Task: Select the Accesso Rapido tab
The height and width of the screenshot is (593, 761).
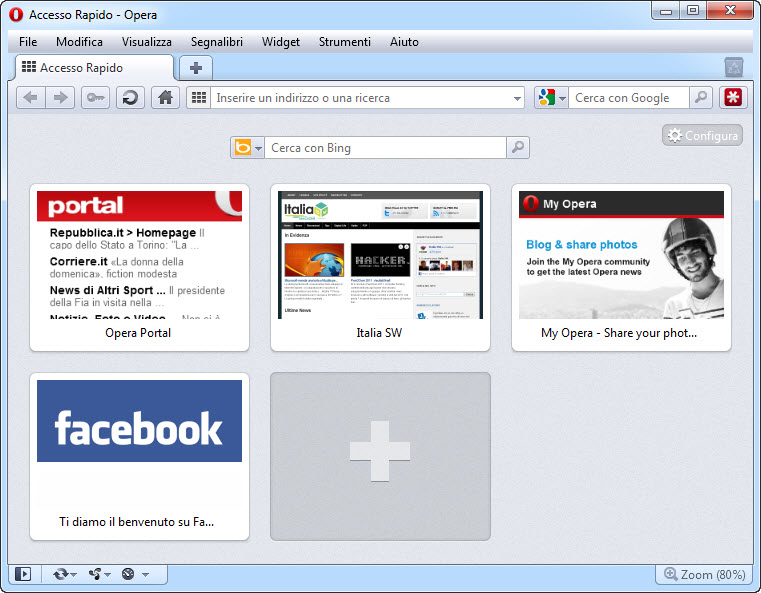Action: 94,67
